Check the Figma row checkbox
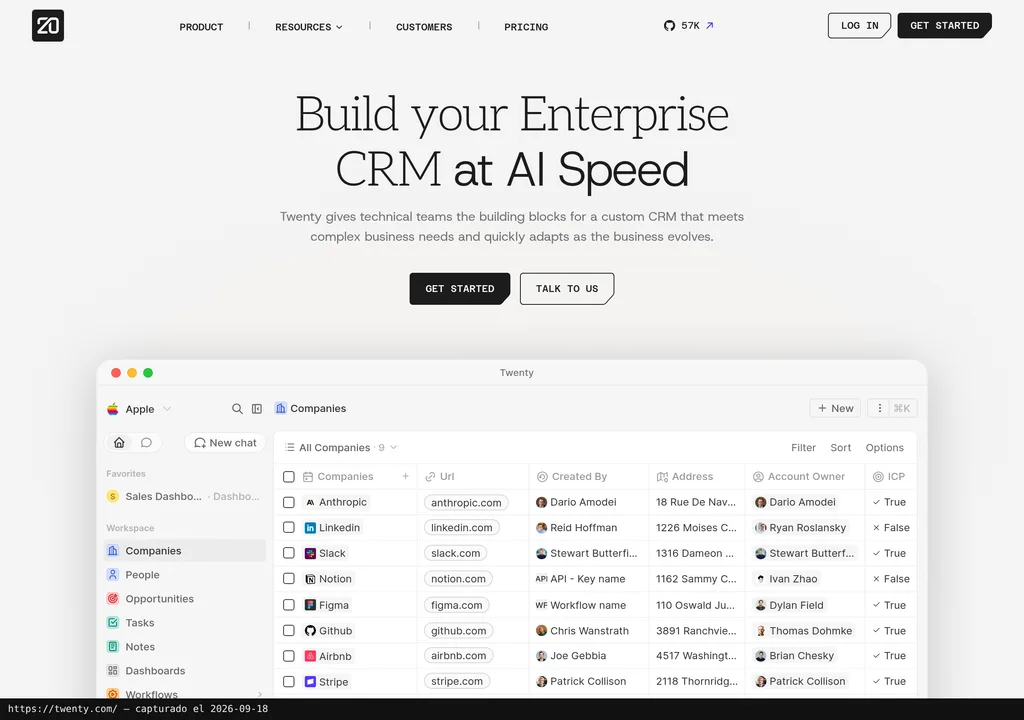 tap(289, 605)
